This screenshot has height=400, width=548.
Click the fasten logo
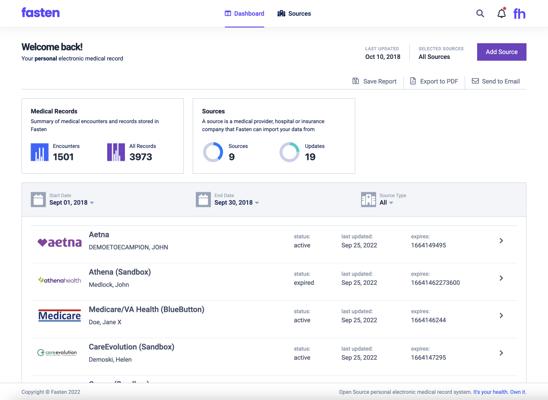pos(41,13)
